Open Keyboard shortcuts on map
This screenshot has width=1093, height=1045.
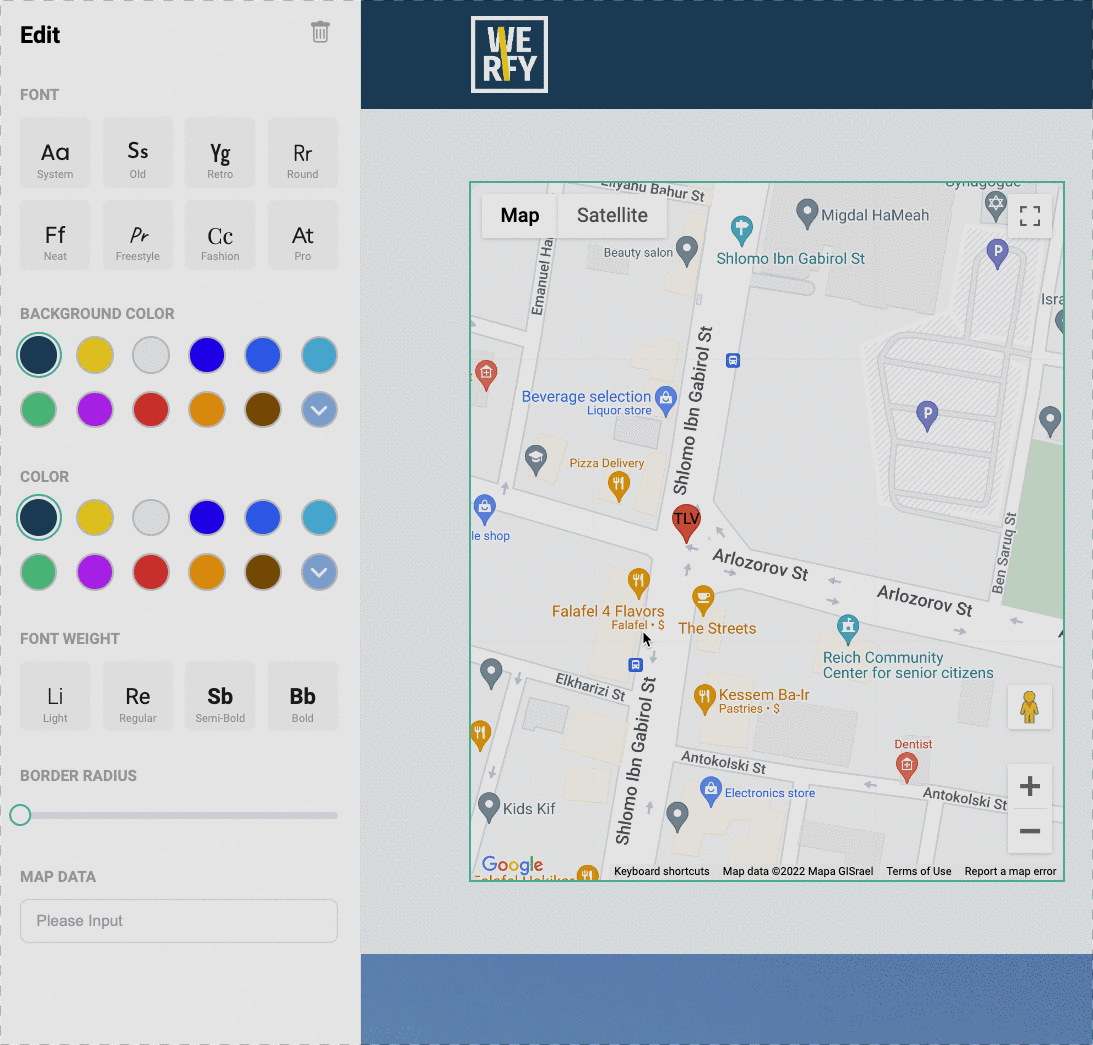pyautogui.click(x=662, y=871)
